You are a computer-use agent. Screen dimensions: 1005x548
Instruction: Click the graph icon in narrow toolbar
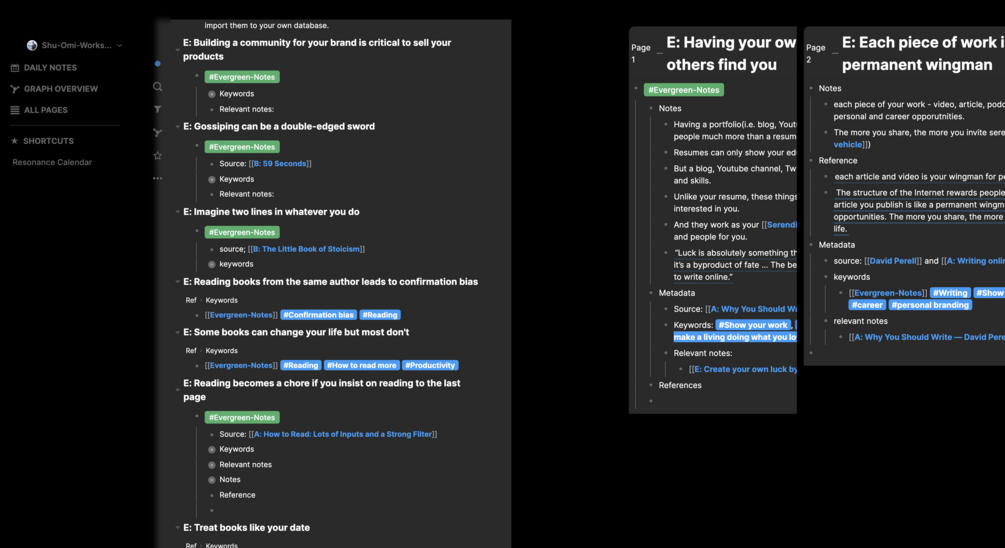[x=158, y=132]
